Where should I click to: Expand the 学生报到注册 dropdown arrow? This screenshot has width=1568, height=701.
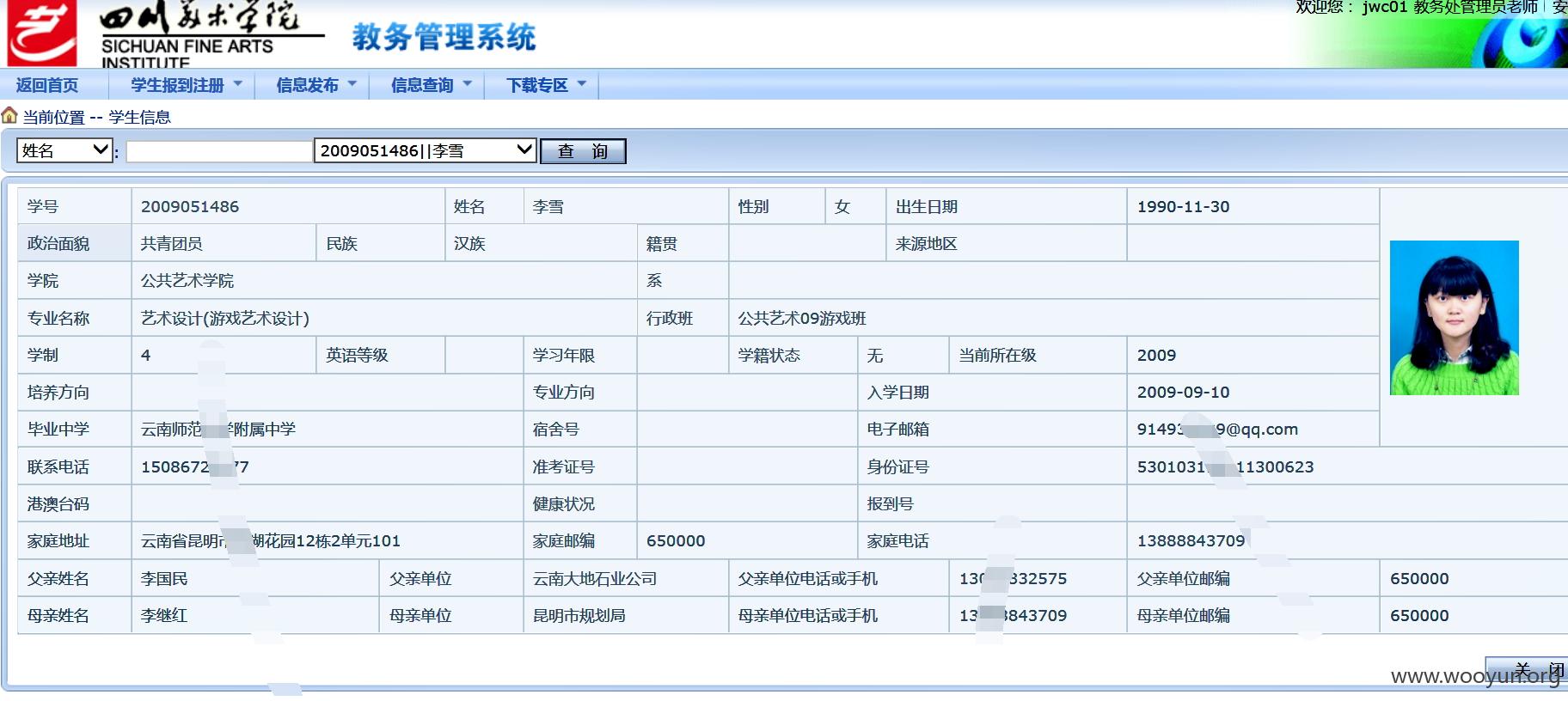[238, 84]
